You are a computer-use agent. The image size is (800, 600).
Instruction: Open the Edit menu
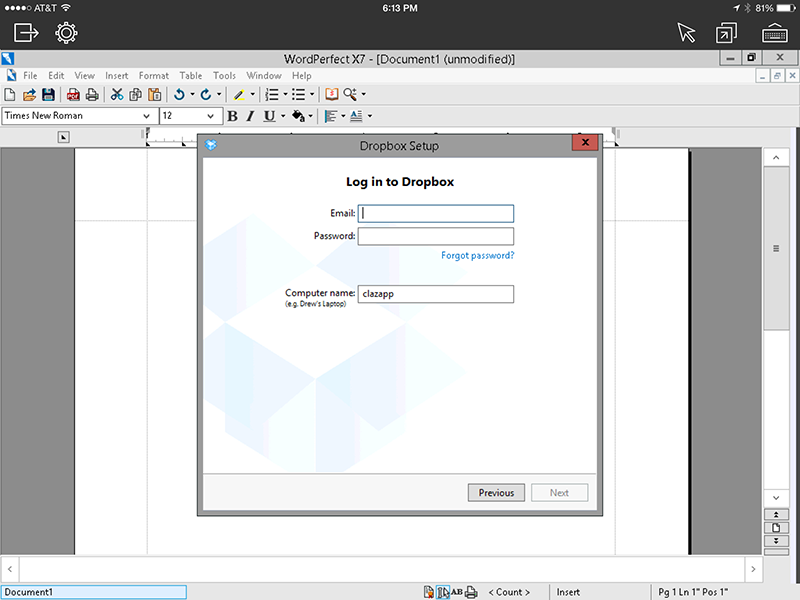click(x=56, y=76)
